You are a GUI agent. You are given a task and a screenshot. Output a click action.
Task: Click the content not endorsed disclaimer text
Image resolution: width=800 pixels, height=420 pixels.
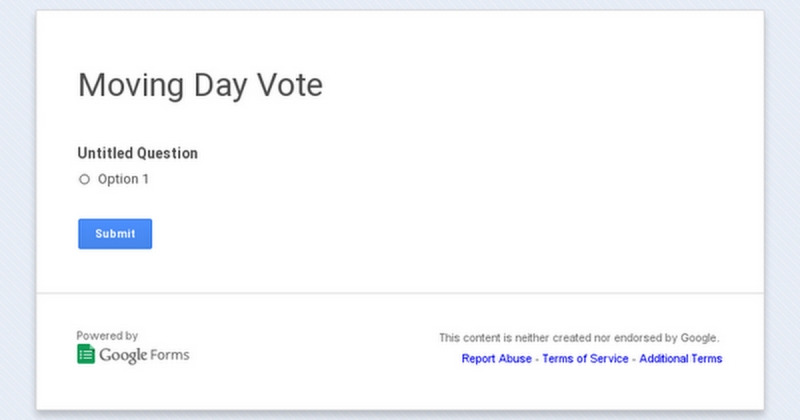[x=578, y=338]
